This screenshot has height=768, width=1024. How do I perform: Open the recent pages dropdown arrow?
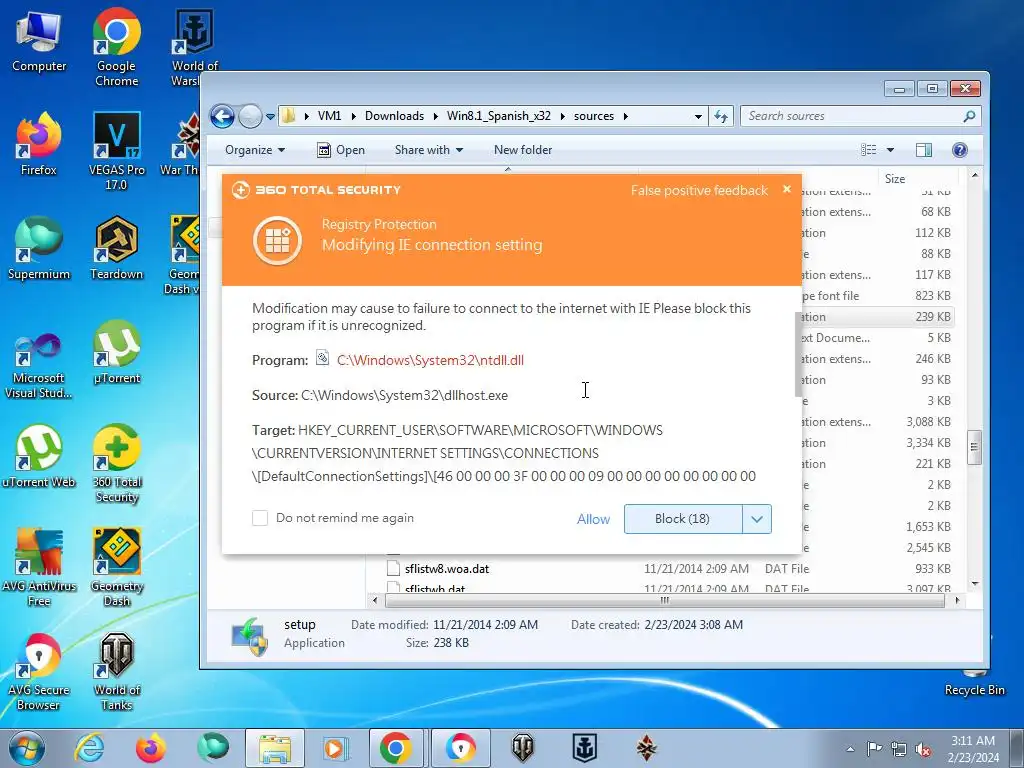(270, 117)
